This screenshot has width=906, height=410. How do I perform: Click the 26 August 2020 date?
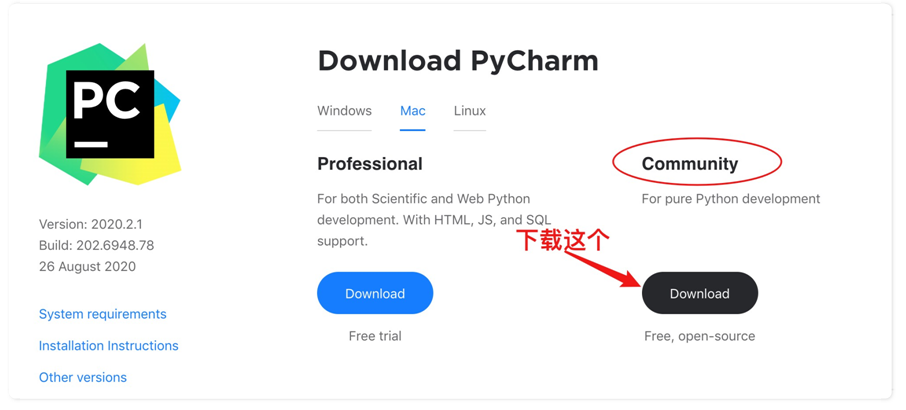pos(87,267)
